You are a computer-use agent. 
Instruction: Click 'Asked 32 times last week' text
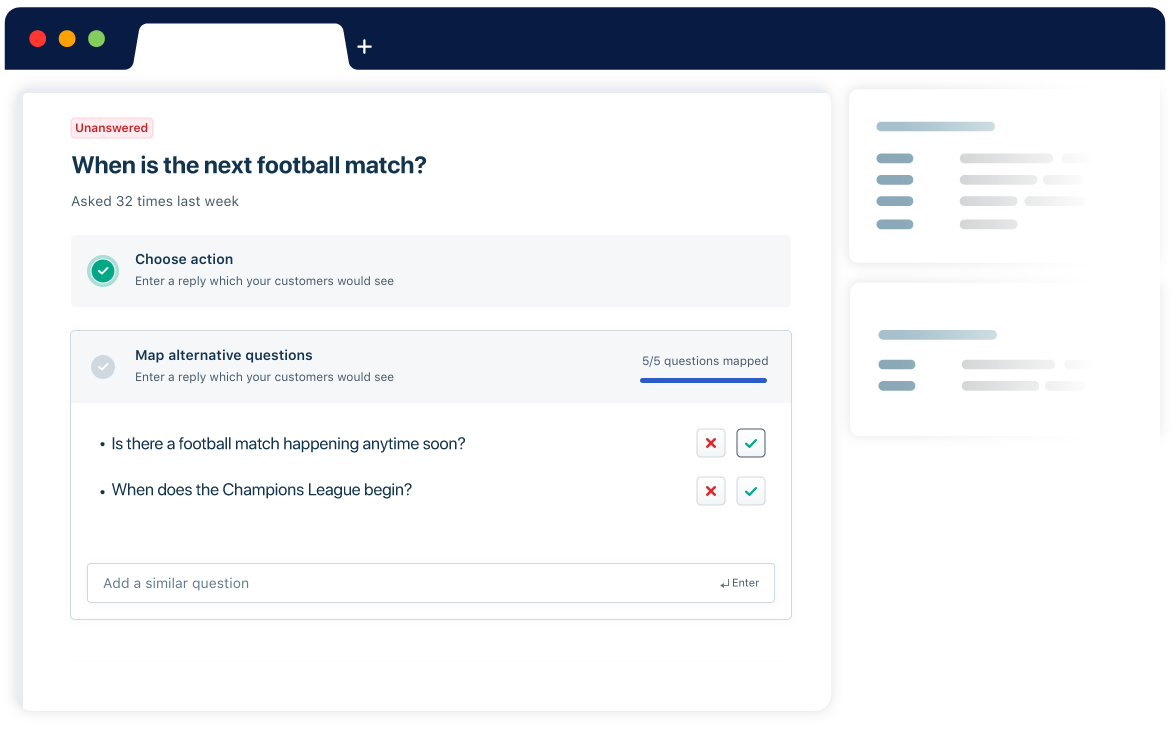(x=155, y=201)
